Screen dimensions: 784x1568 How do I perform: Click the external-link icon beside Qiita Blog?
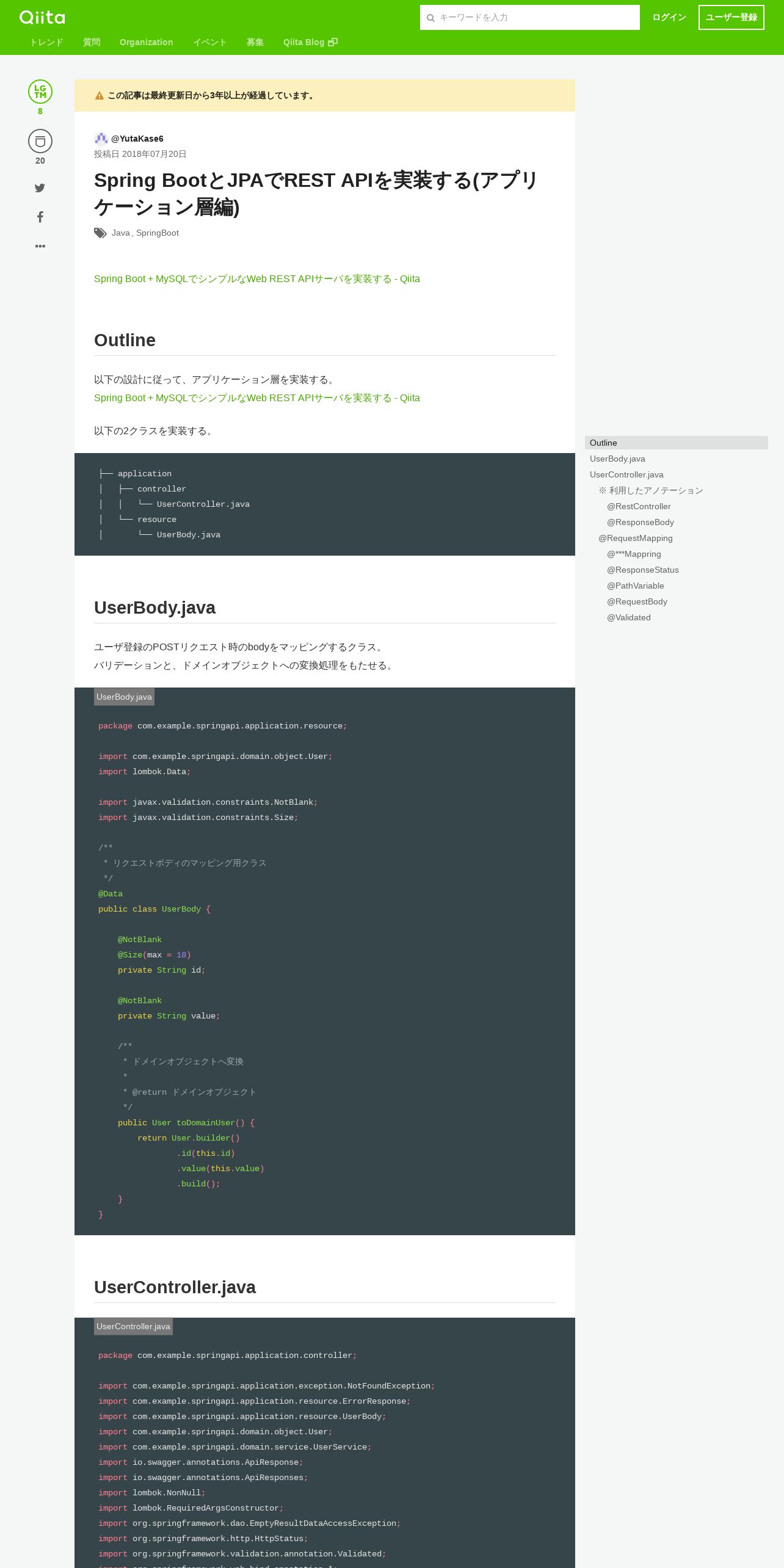coord(333,42)
